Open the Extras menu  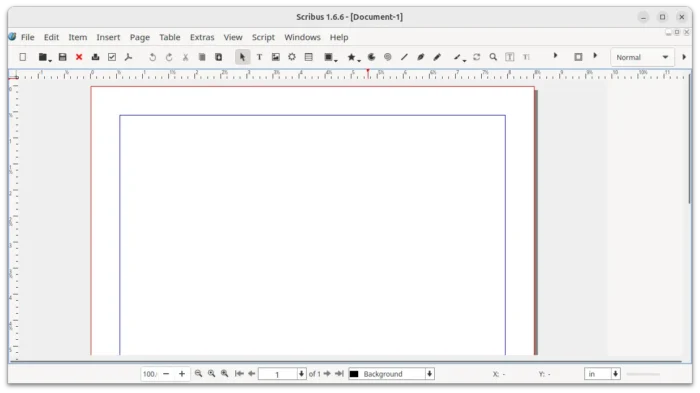(x=202, y=37)
